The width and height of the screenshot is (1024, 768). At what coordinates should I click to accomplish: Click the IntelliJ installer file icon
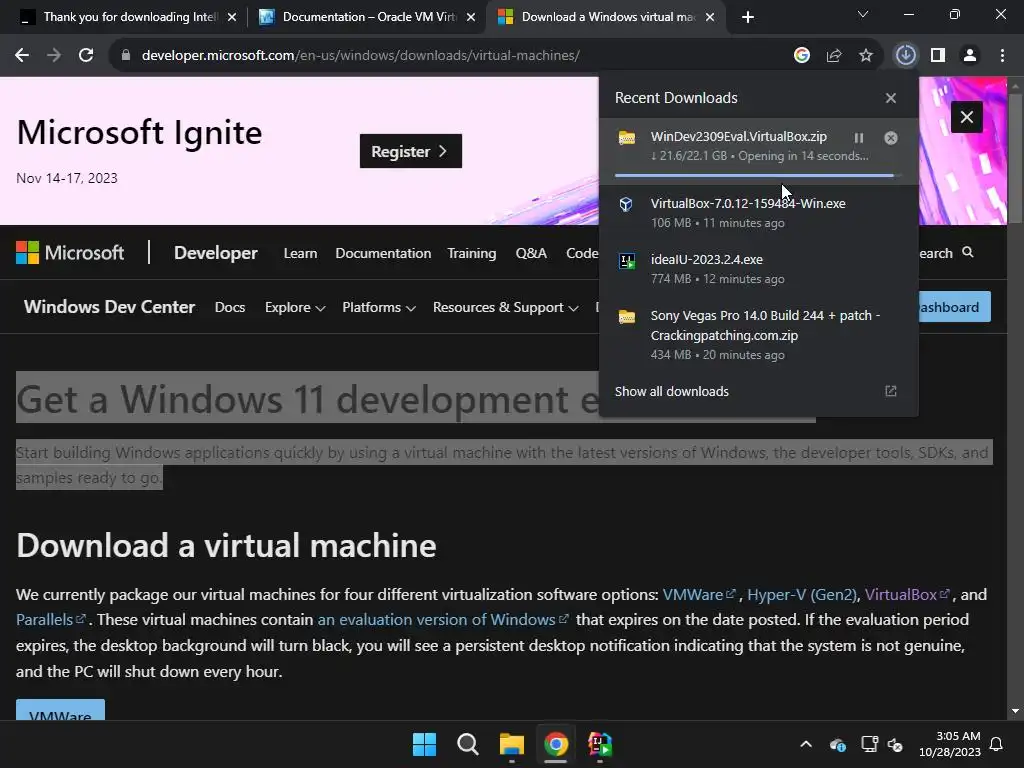[x=627, y=261]
